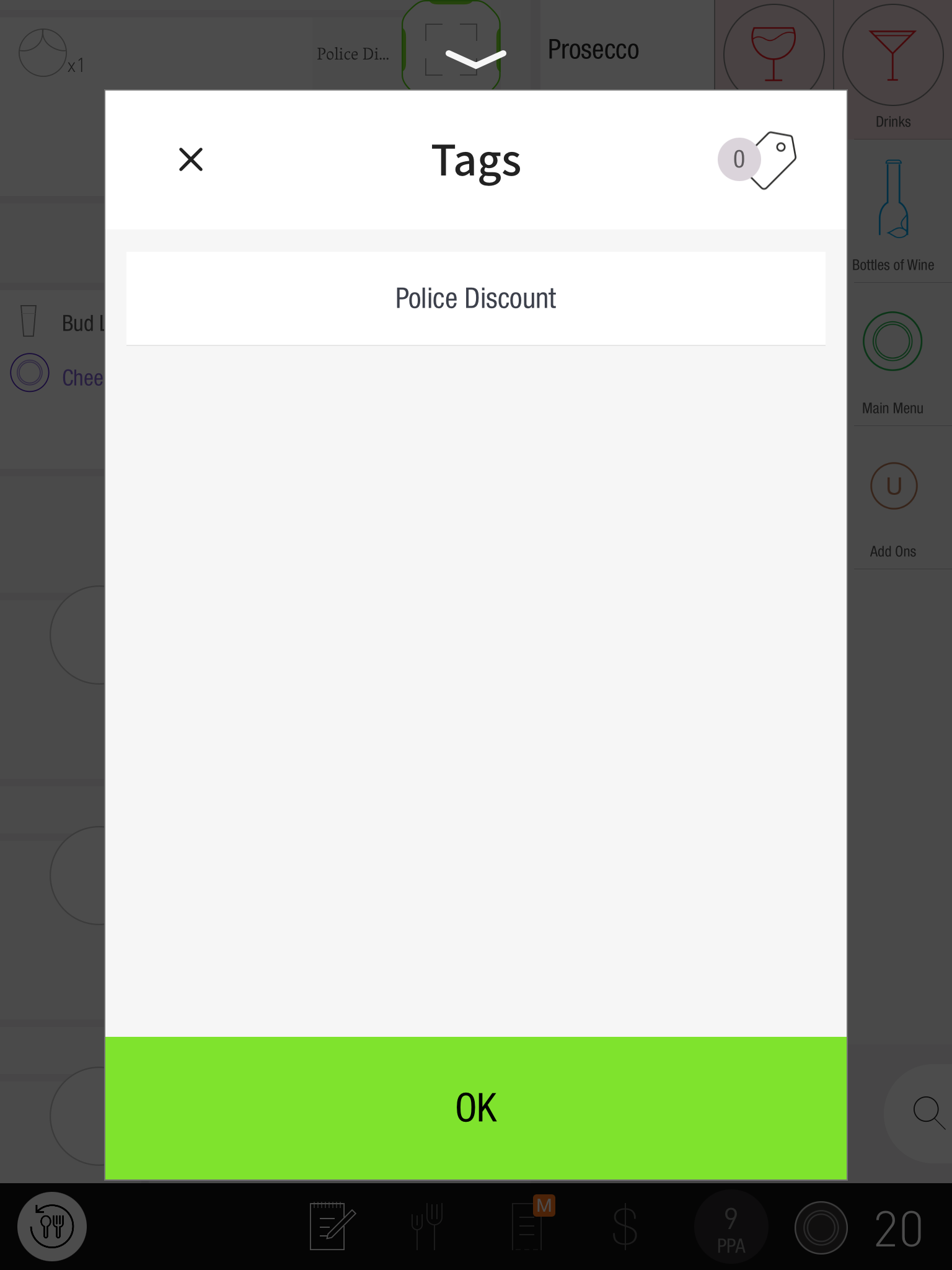Confirm tags with the OK button

click(x=475, y=1108)
